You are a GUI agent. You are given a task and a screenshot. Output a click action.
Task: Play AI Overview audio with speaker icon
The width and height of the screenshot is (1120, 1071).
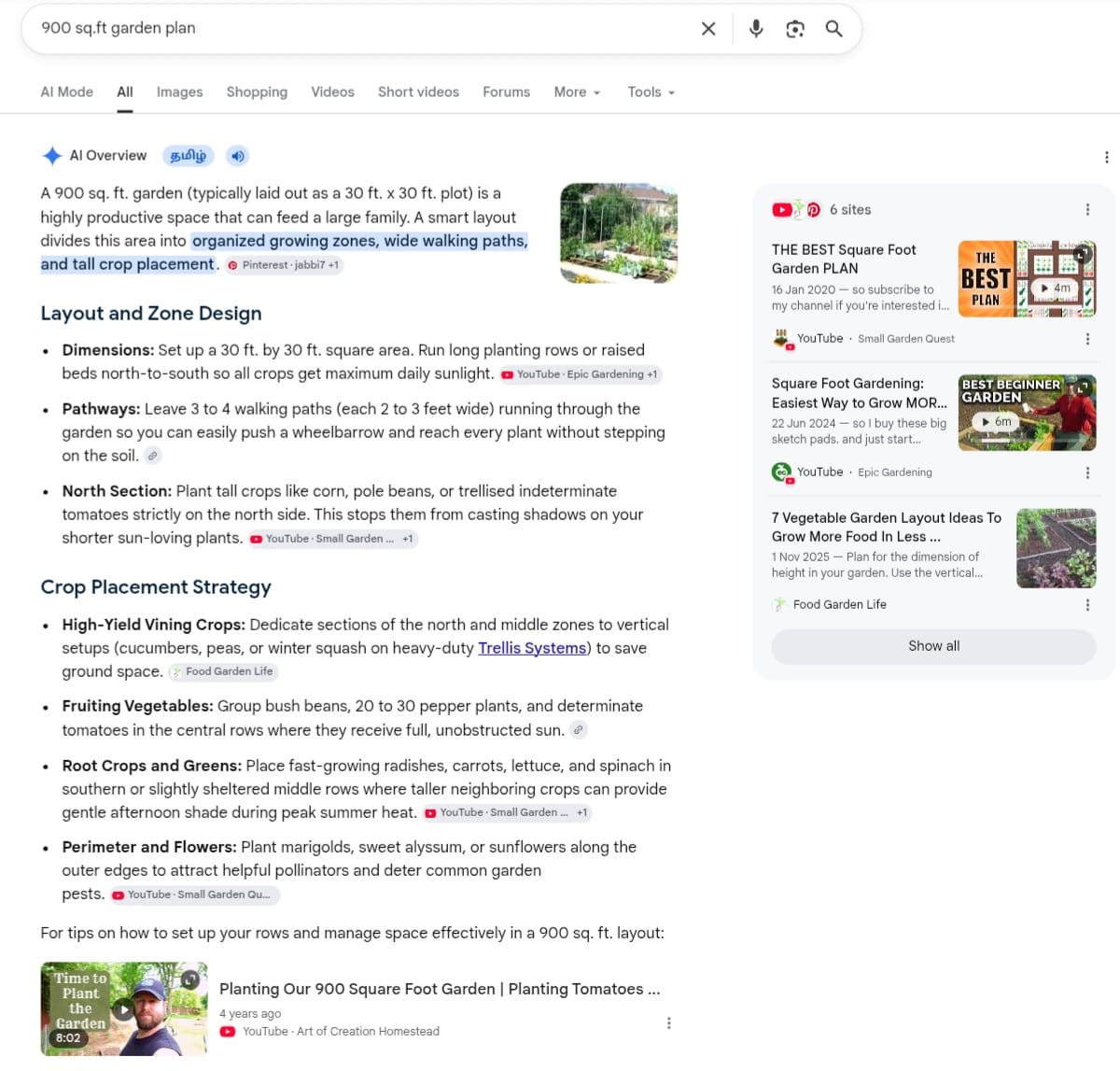pos(238,156)
